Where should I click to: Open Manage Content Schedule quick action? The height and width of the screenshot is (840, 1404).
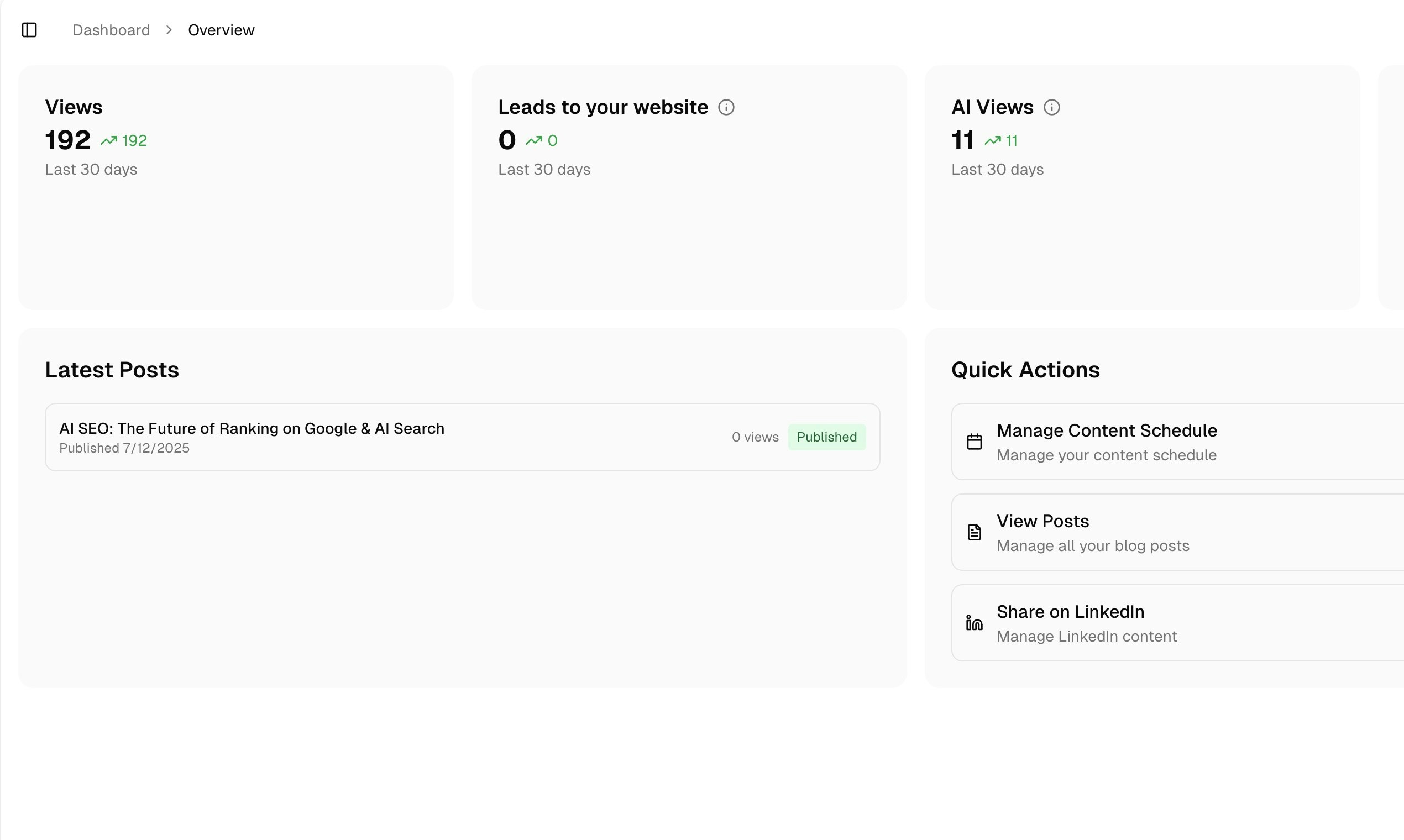click(x=1106, y=431)
